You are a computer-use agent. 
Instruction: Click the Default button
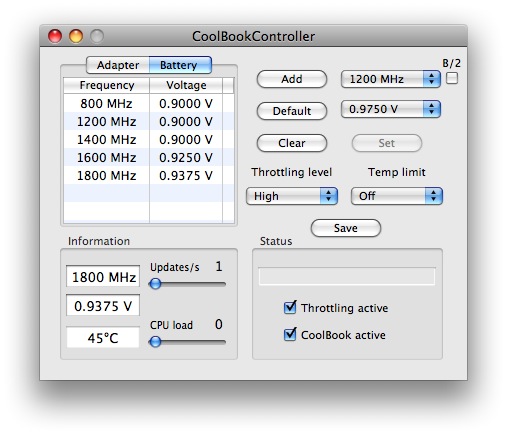pos(292,111)
